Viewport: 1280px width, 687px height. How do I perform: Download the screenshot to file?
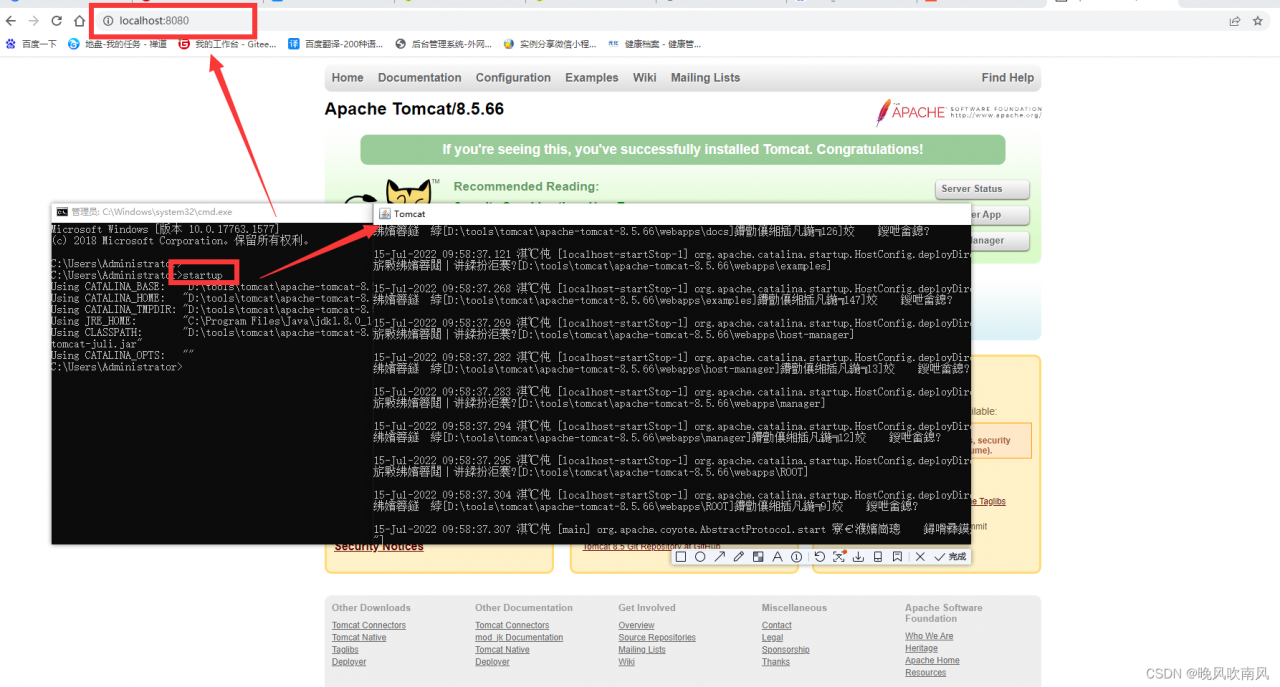(858, 557)
